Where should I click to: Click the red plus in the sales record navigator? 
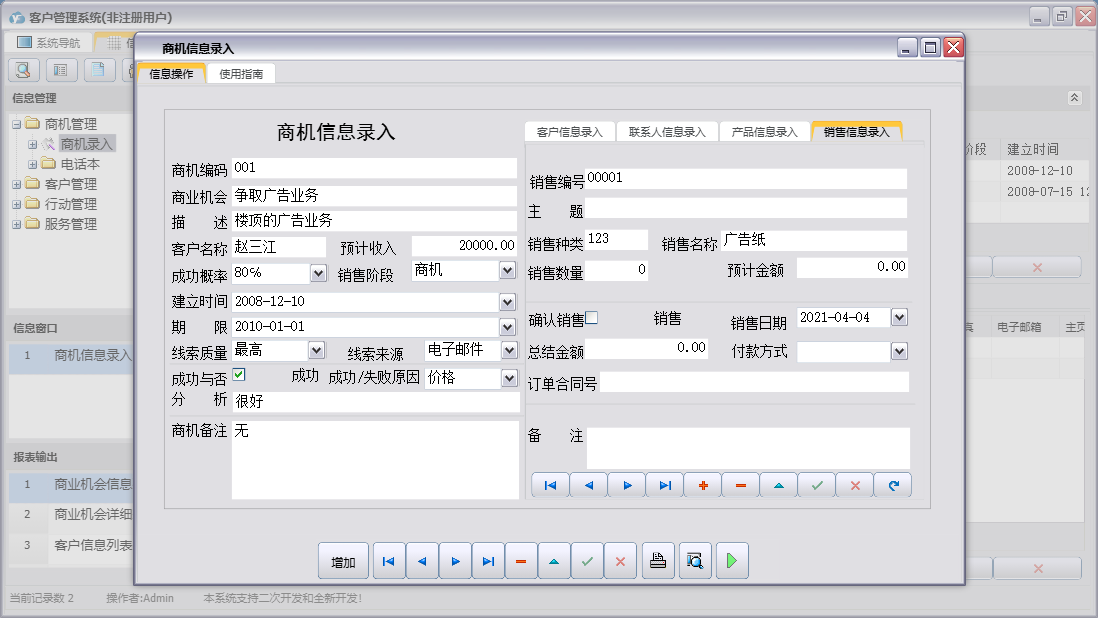(x=703, y=485)
